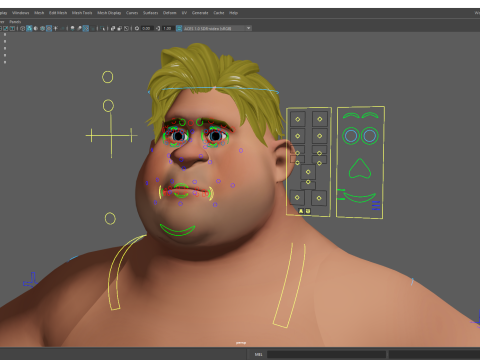Click yellow A button under slider panel

coord(301,211)
